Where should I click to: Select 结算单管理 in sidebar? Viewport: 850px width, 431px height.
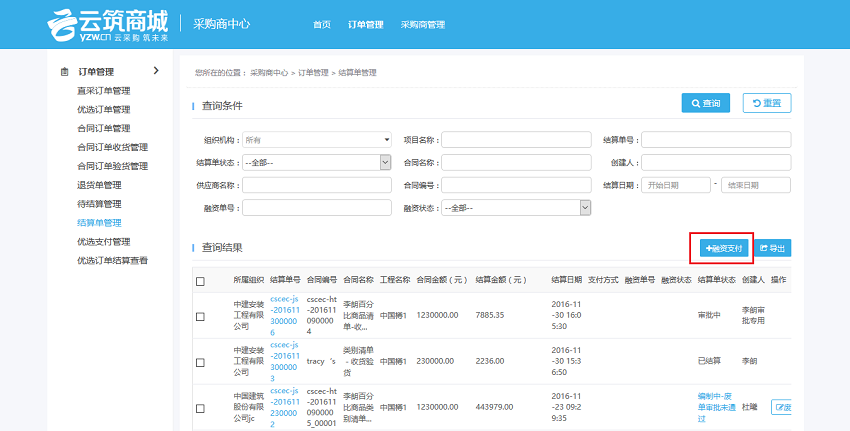pos(99,223)
